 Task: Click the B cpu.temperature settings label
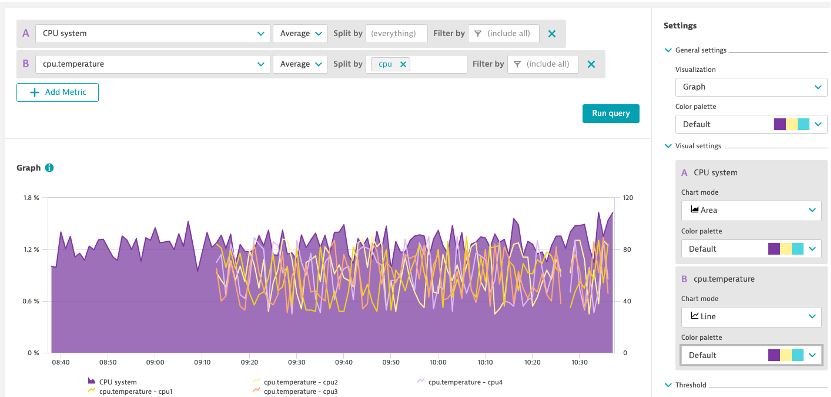[718, 279]
